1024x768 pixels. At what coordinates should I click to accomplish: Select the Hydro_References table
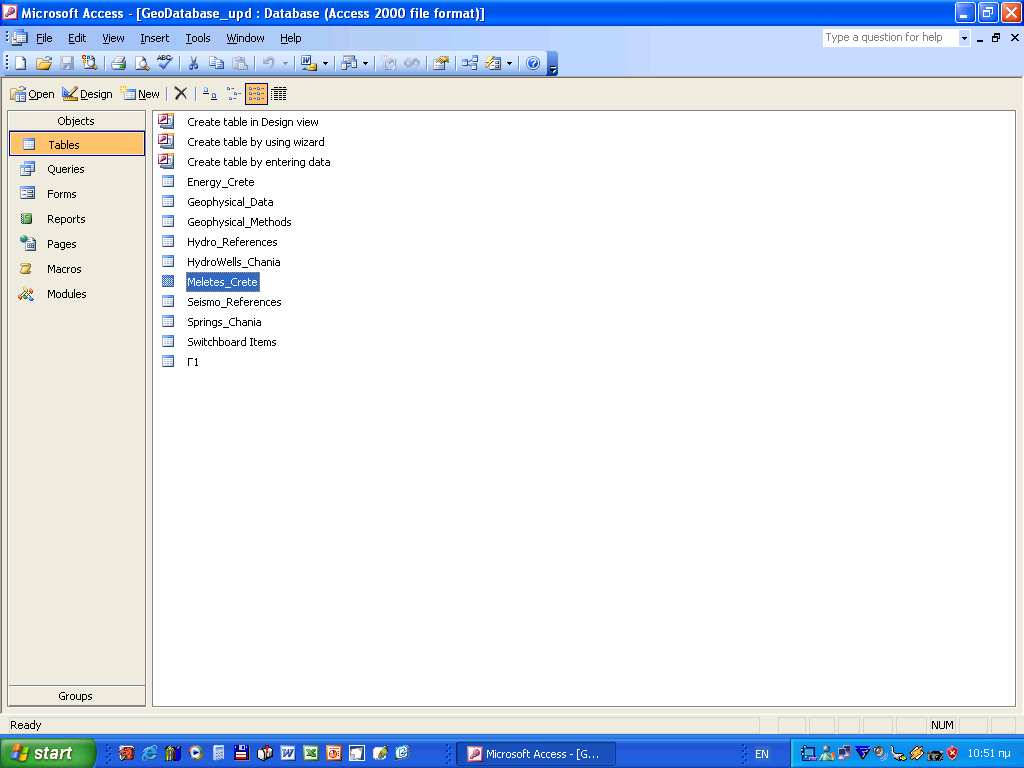click(232, 242)
